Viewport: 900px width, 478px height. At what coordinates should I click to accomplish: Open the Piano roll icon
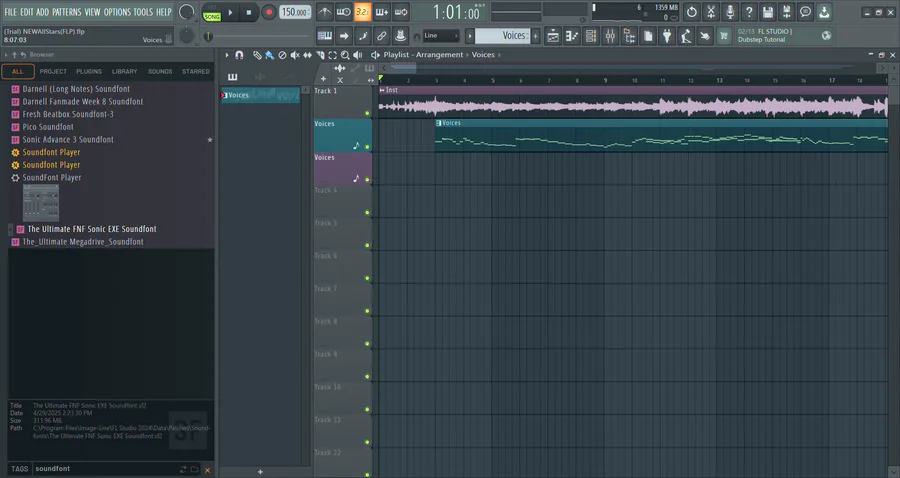point(572,36)
